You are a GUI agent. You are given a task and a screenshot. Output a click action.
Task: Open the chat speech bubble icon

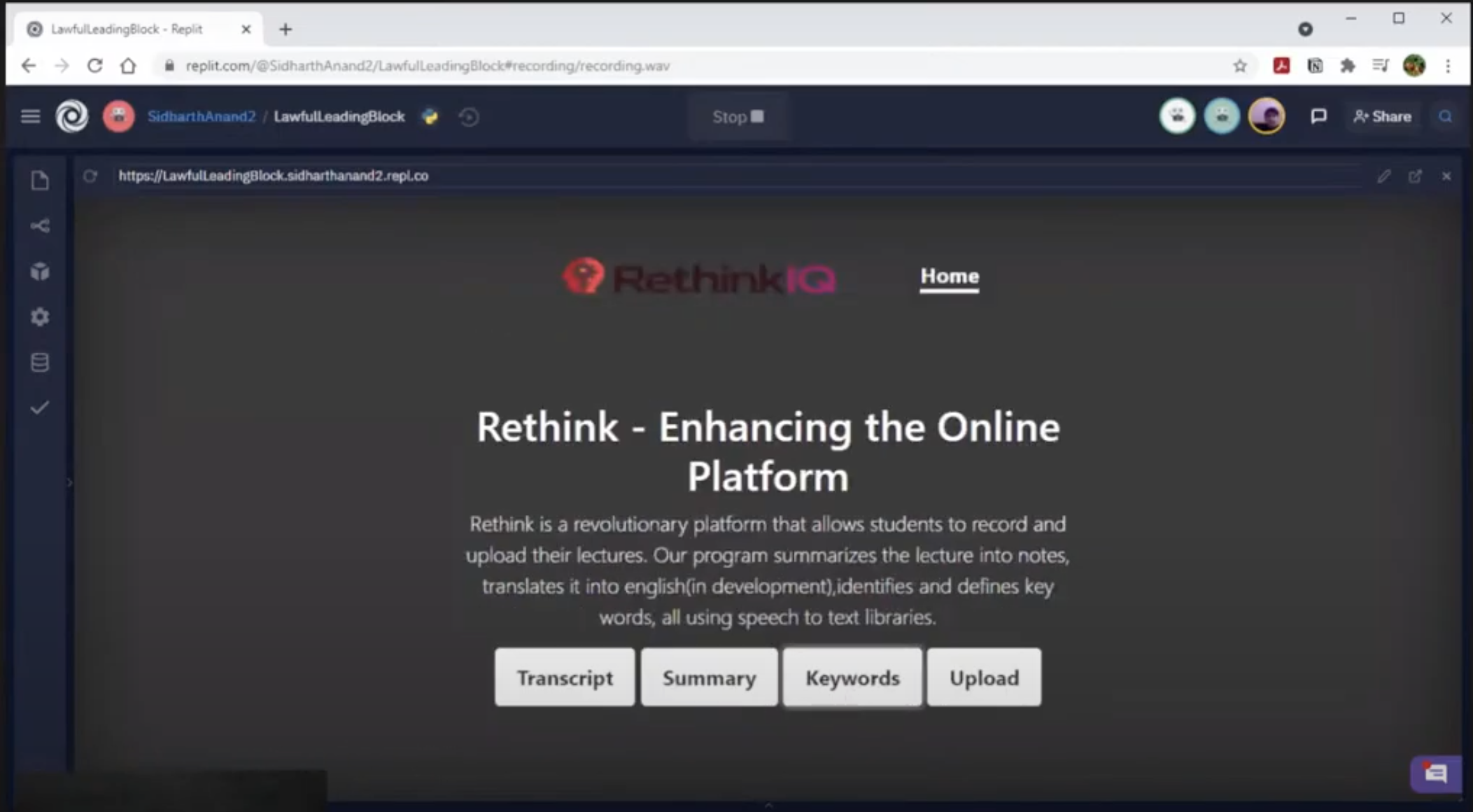(1318, 116)
